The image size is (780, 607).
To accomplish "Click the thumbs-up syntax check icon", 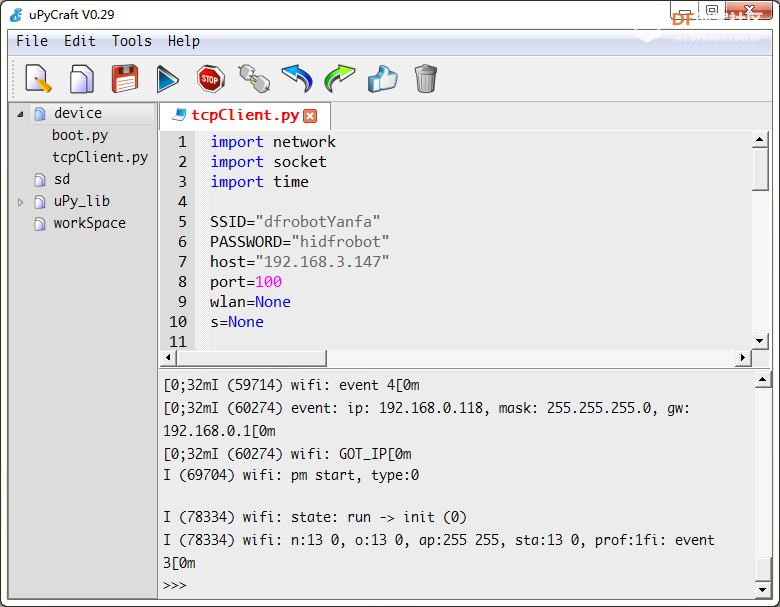I will [383, 79].
